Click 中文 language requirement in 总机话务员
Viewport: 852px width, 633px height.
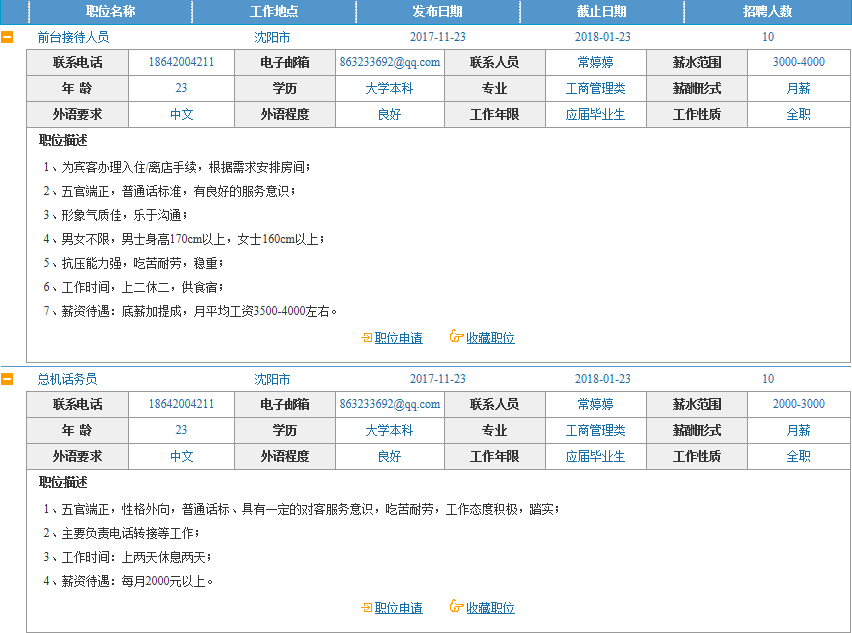[181, 456]
